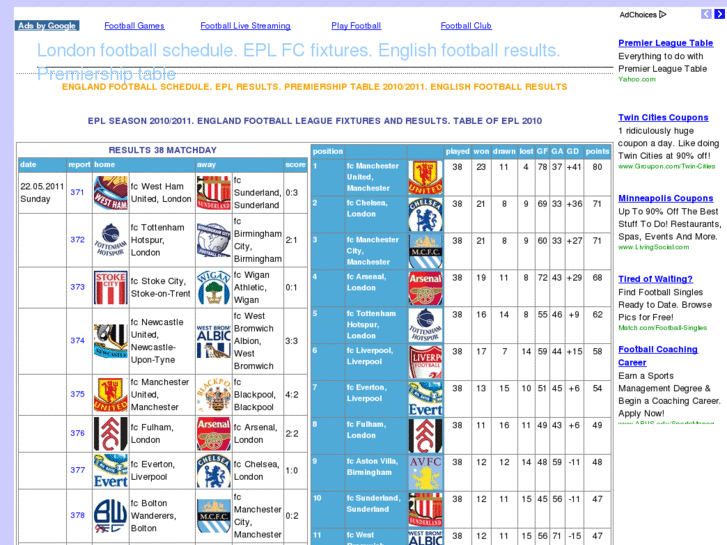Click Everton crest in league table position 7
Image resolution: width=727 pixels, height=545 pixels.
point(425,399)
